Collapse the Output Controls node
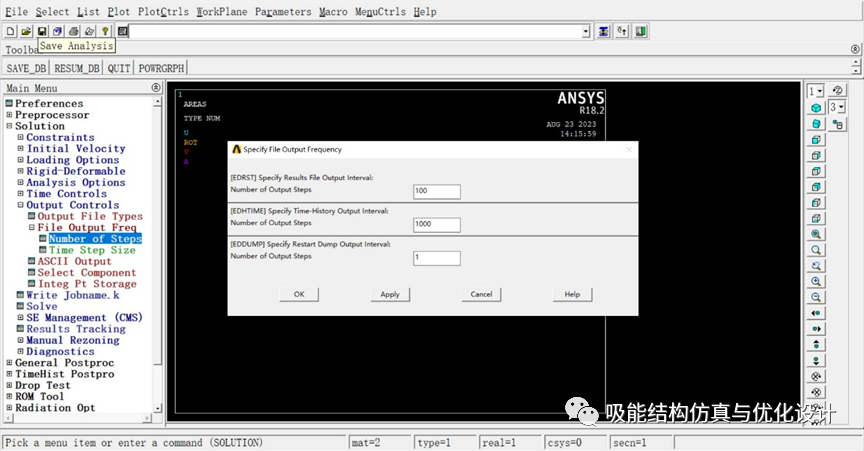The width and height of the screenshot is (864, 451). tap(20, 205)
